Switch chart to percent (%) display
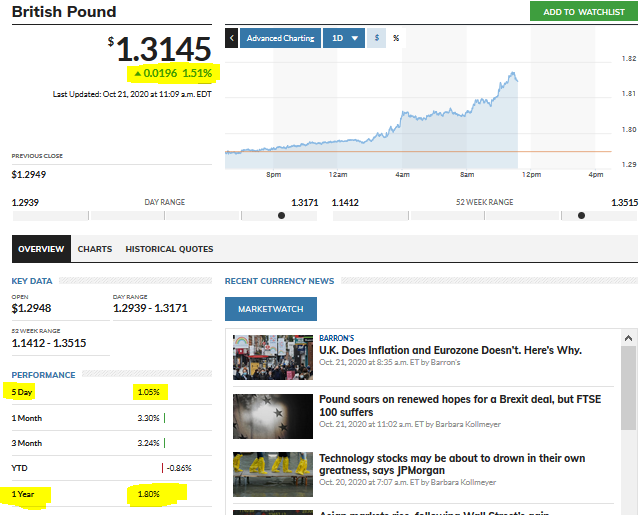This screenshot has width=643, height=515. (396, 38)
